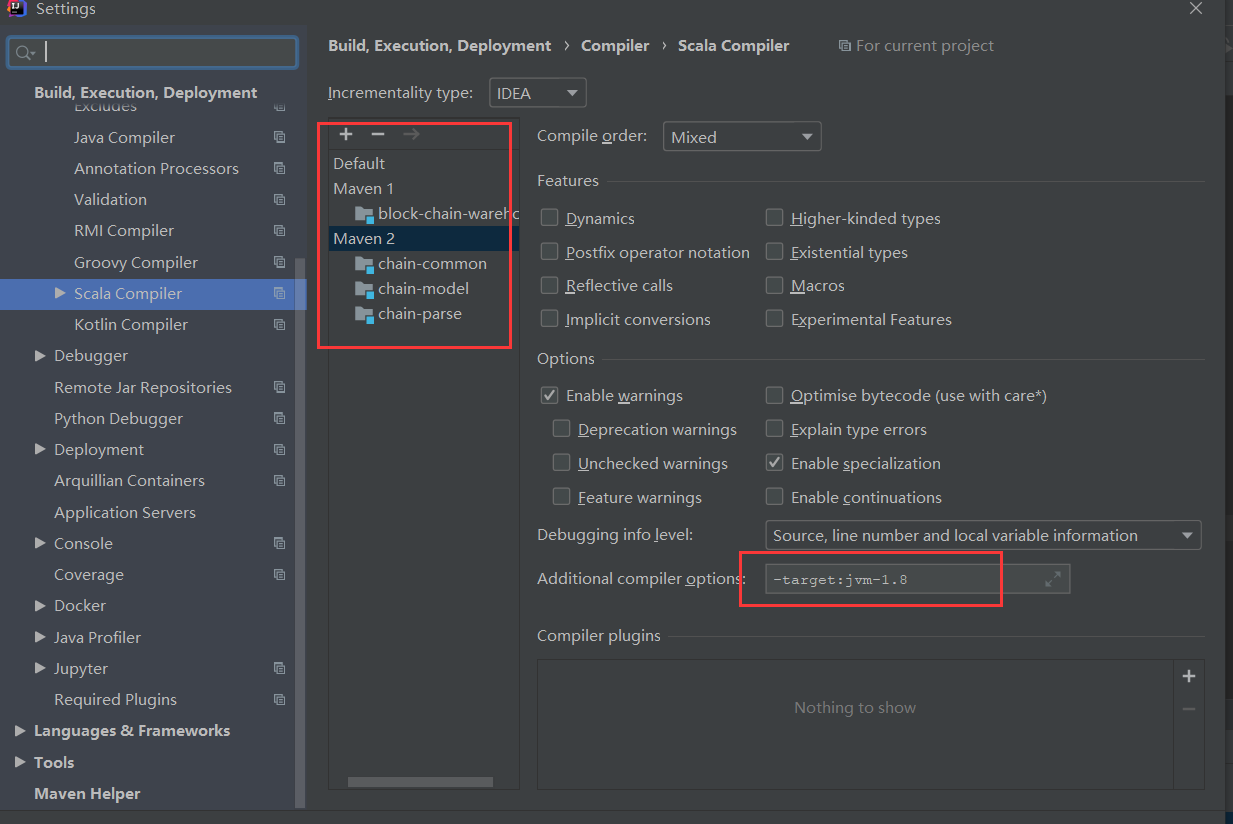Viewport: 1233px width, 824px height.
Task: Open the Incrementality type dropdown
Action: tap(537, 92)
